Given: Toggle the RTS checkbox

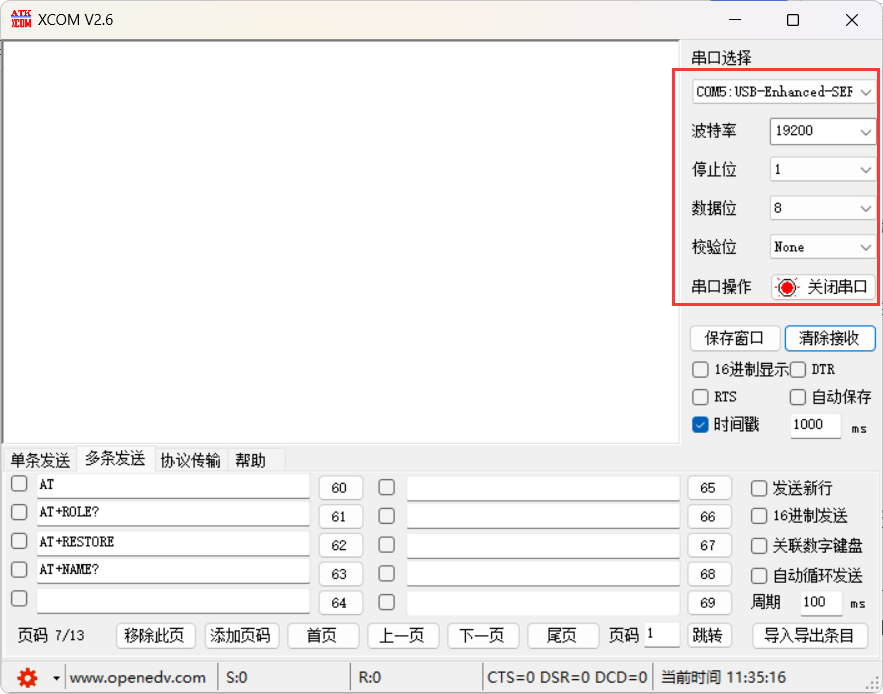Looking at the screenshot, I should pyautogui.click(x=700, y=397).
